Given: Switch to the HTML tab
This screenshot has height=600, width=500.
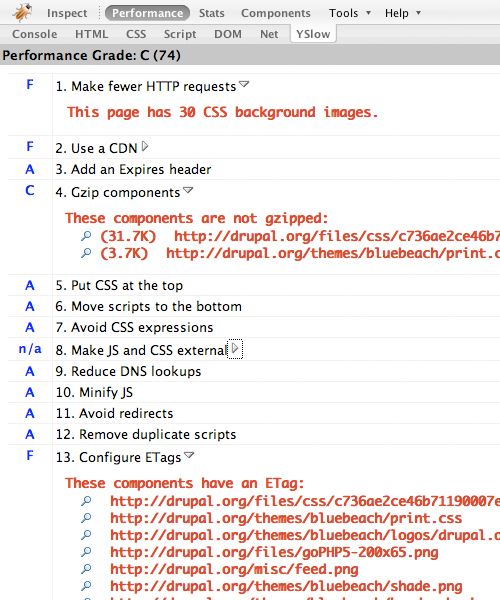Looking at the screenshot, I should click(91, 34).
